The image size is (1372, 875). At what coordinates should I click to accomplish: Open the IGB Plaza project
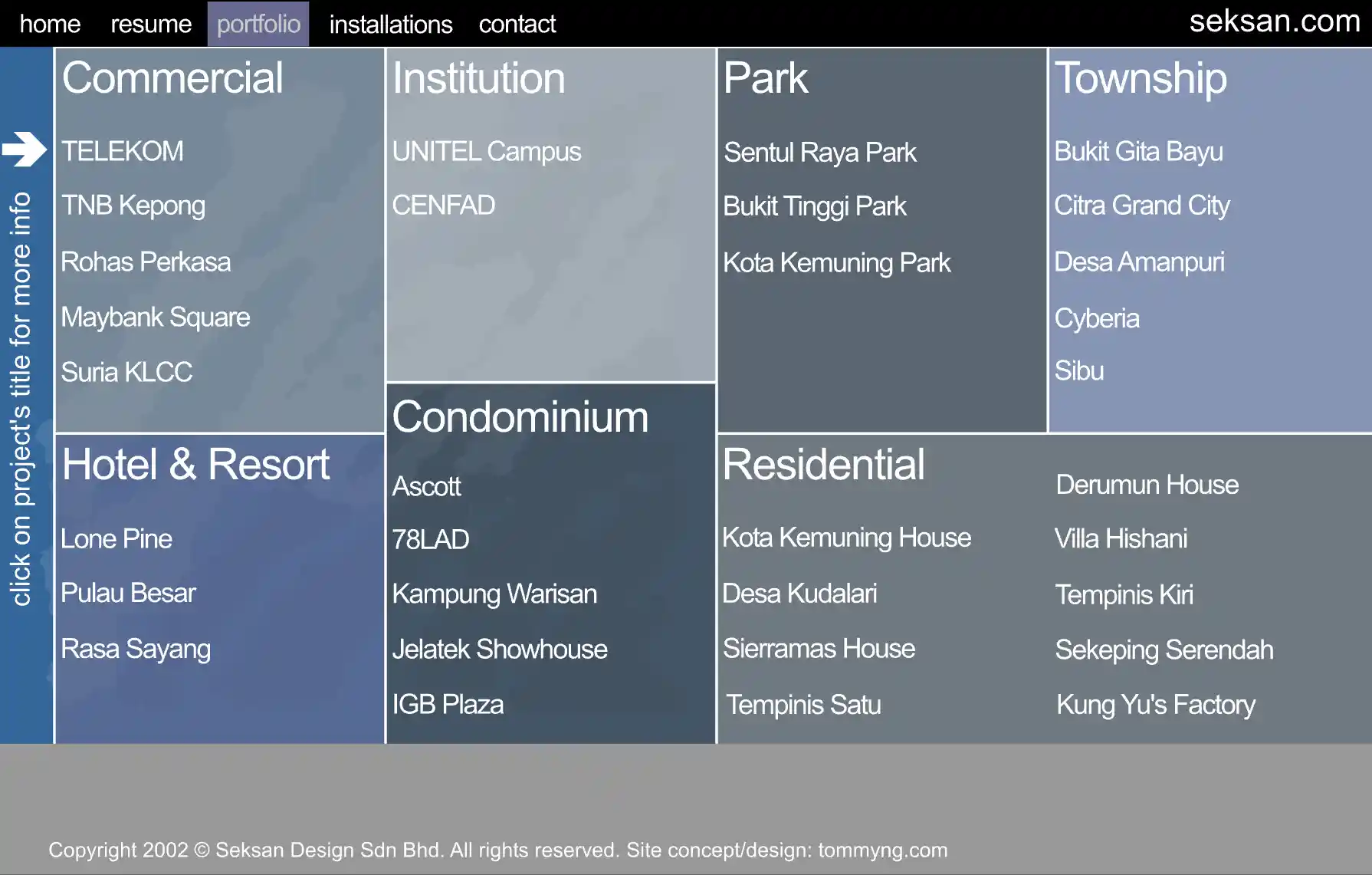[448, 704]
